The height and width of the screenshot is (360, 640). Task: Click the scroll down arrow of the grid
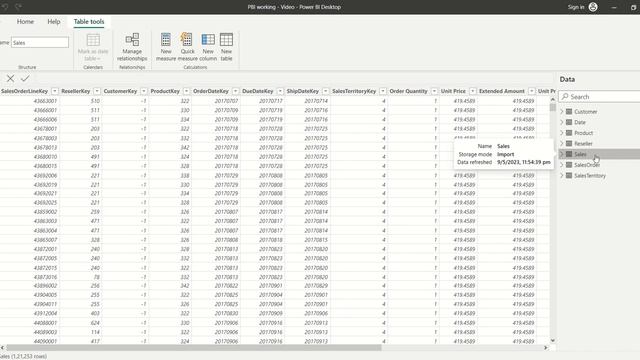point(553,340)
